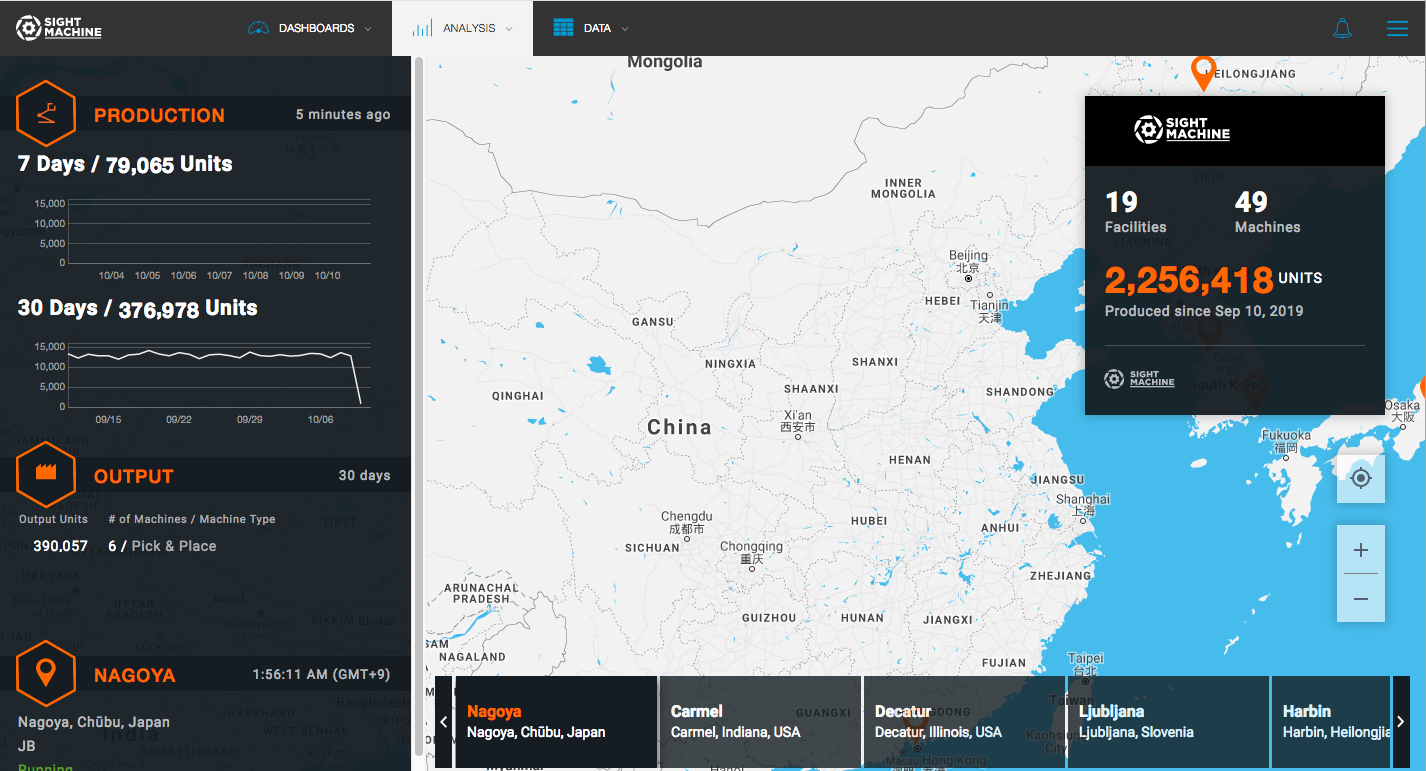Select the Ljubljana facility card
1426x771 pixels.
1169,722
